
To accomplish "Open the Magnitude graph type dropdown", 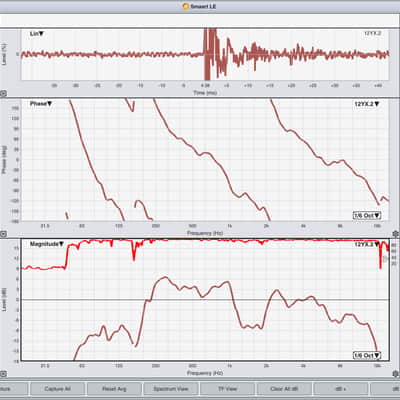I will click(47, 244).
